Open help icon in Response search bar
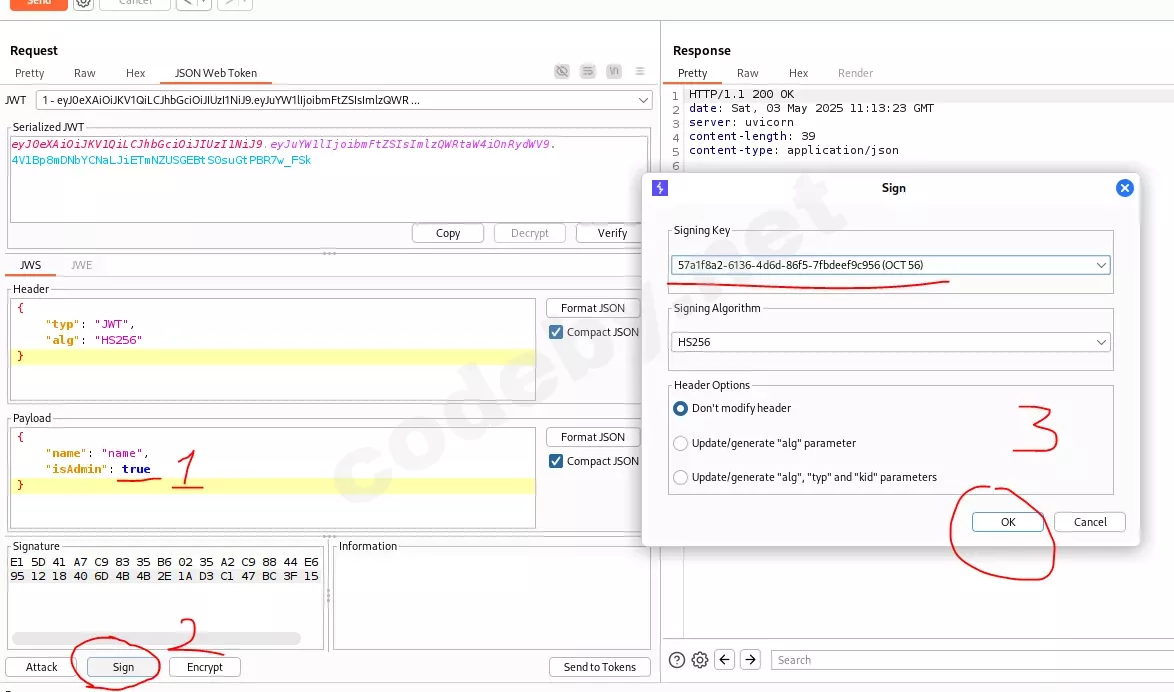 [x=677, y=660]
